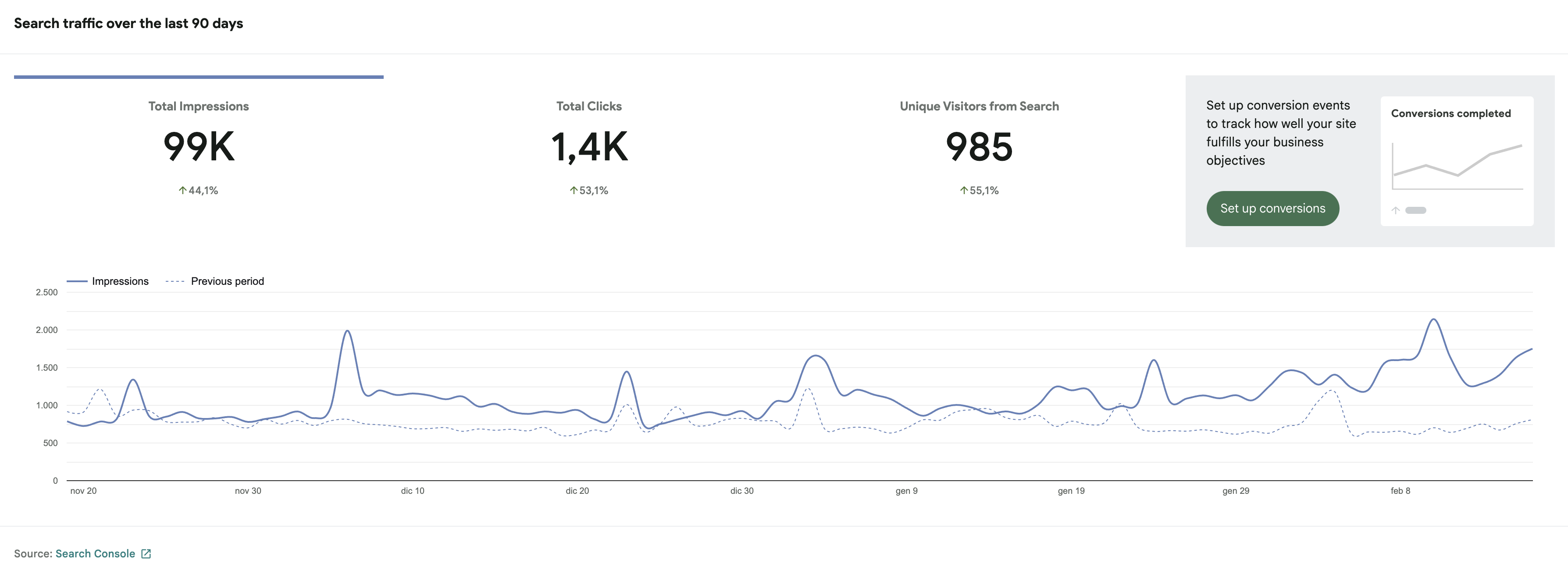Click the dashed Previous period legend line
The image size is (1568, 574).
(x=175, y=282)
